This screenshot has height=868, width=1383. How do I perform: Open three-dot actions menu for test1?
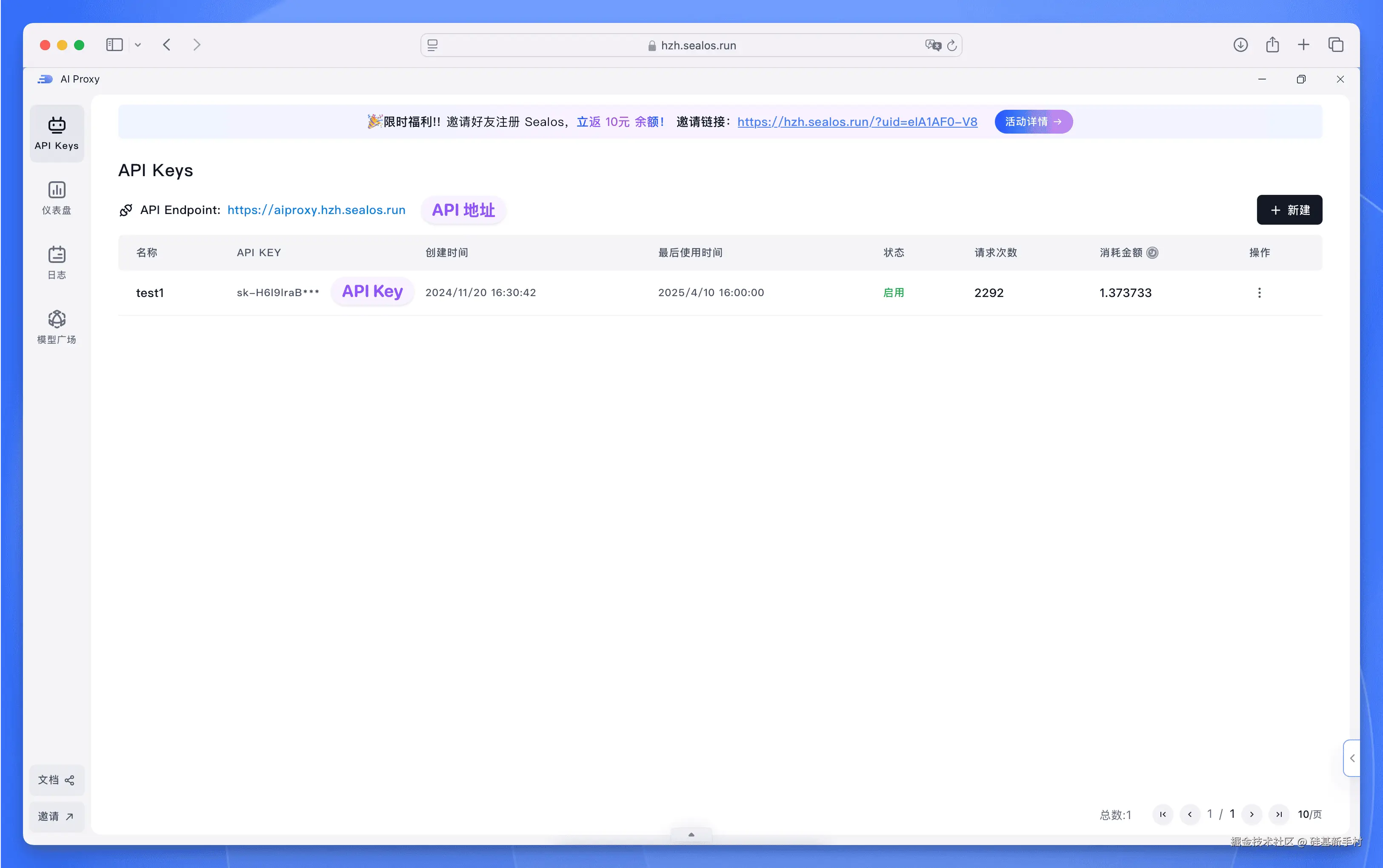point(1259,293)
